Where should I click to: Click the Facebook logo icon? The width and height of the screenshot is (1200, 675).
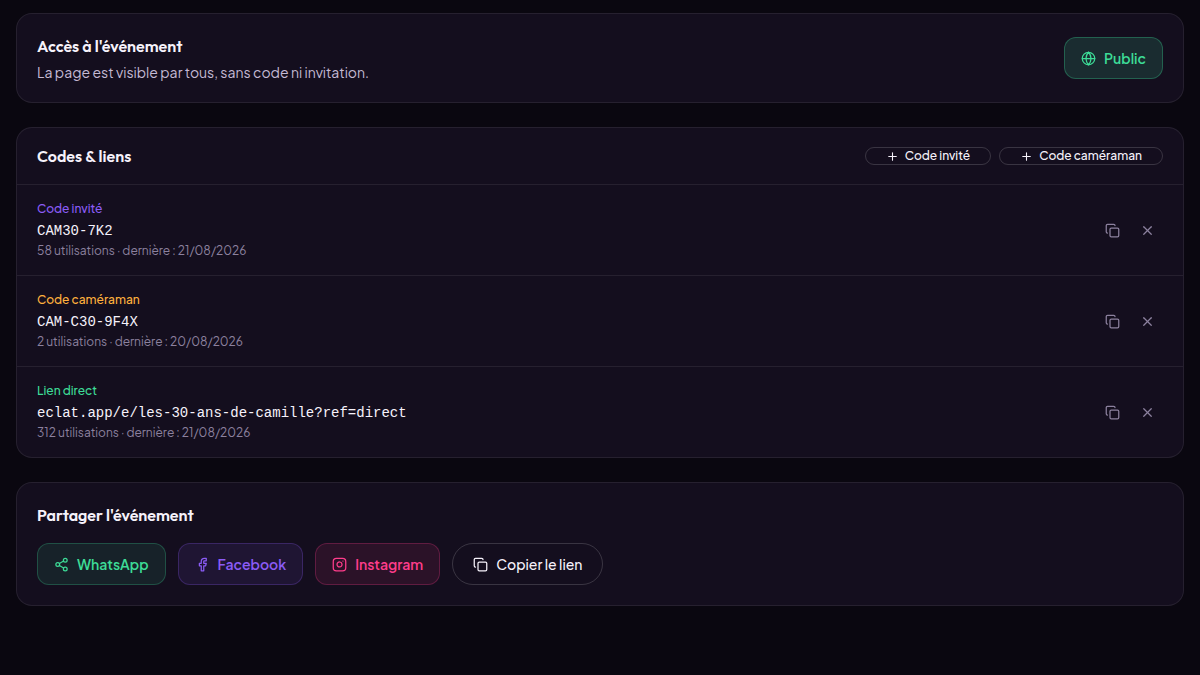point(202,565)
